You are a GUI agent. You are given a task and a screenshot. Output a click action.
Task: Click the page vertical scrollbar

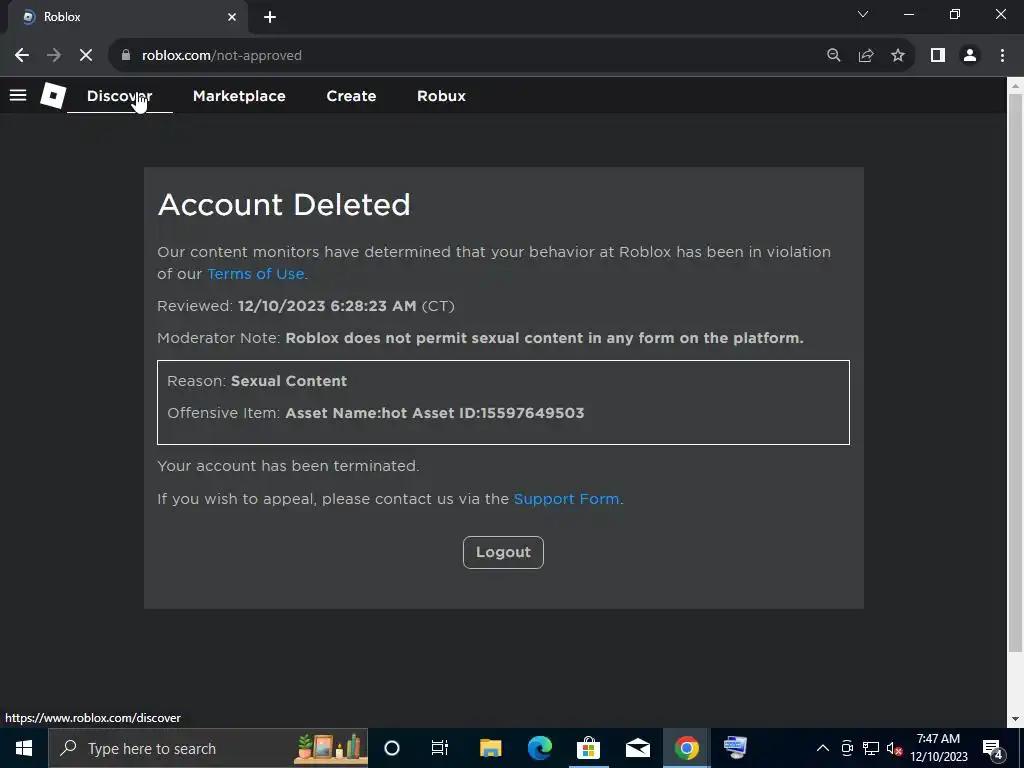[x=1015, y=372]
